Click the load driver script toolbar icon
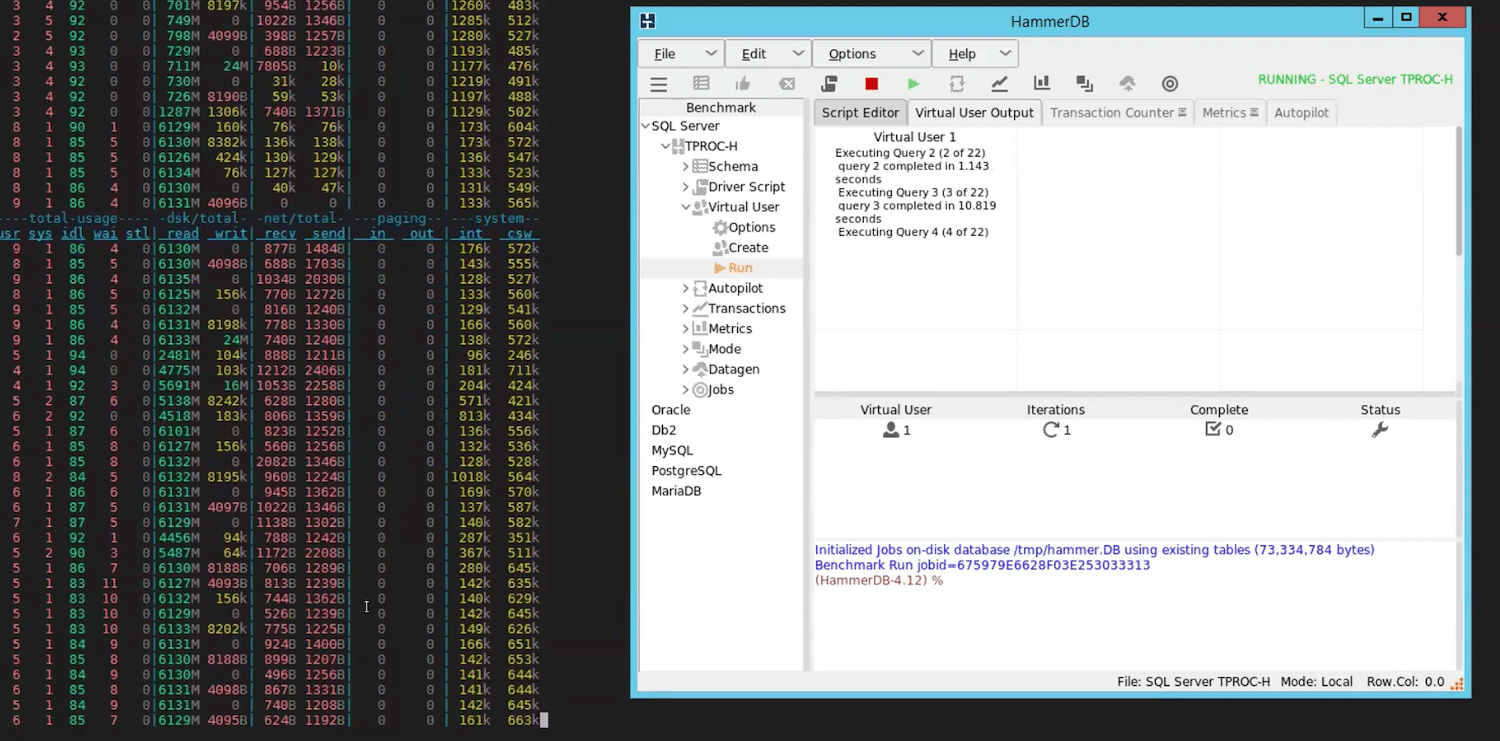This screenshot has height=741, width=1500. click(829, 84)
